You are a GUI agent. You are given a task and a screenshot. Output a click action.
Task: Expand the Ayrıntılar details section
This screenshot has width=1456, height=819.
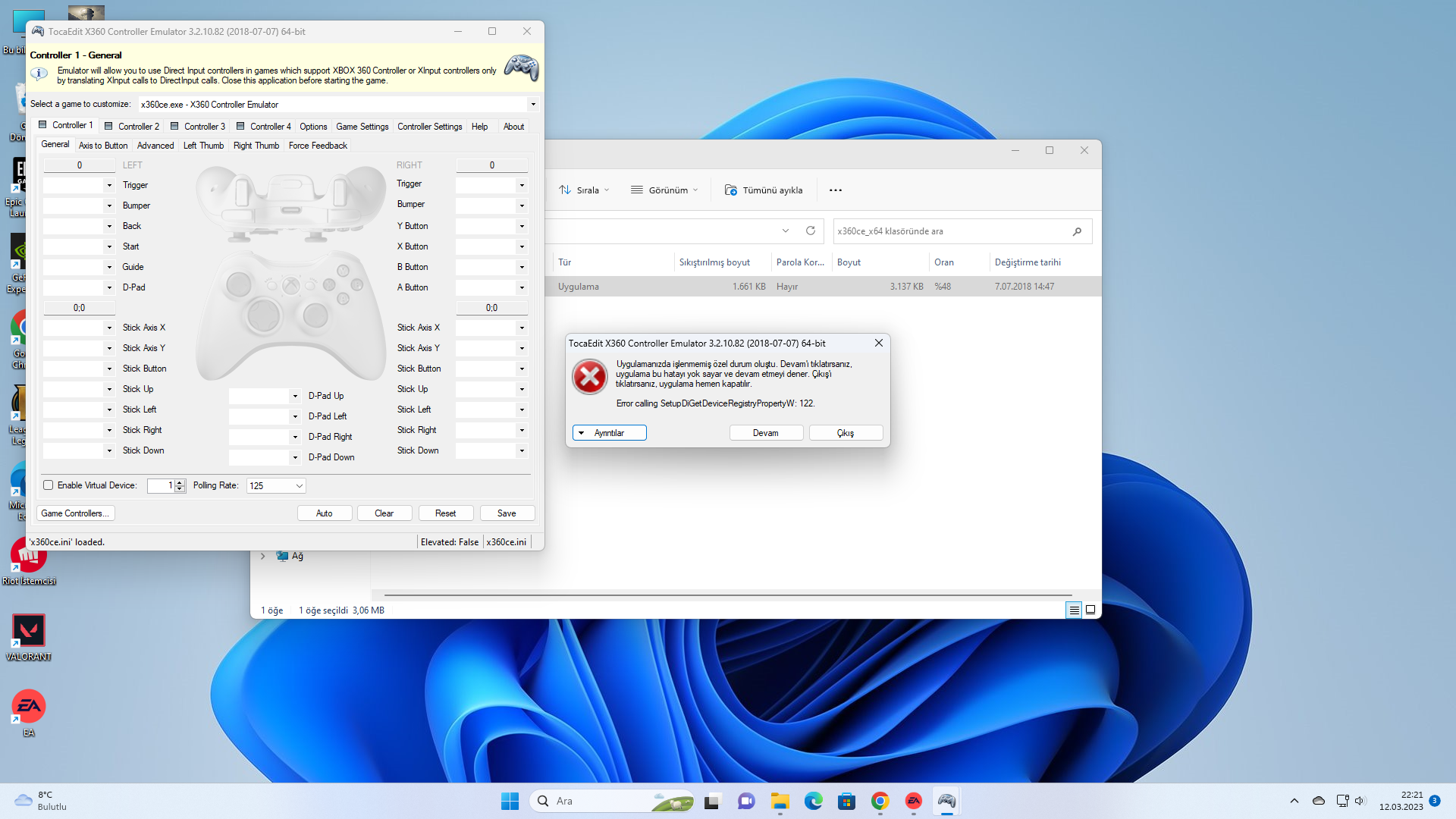[609, 433]
